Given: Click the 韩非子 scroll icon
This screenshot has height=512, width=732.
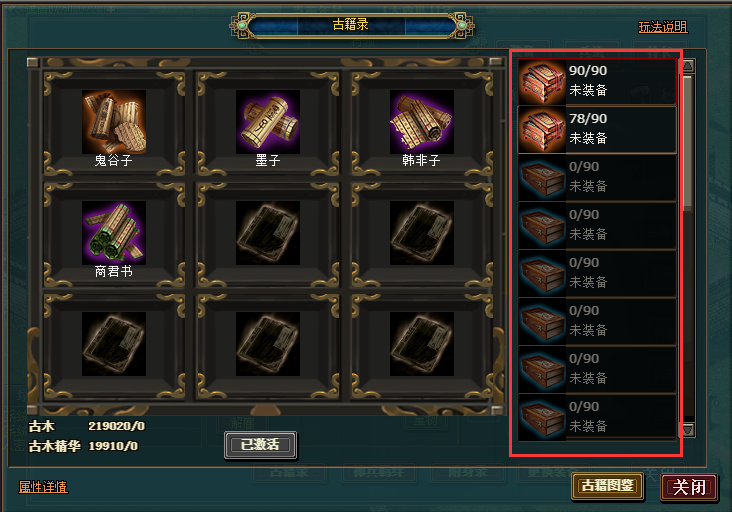Looking at the screenshot, I should [422, 122].
